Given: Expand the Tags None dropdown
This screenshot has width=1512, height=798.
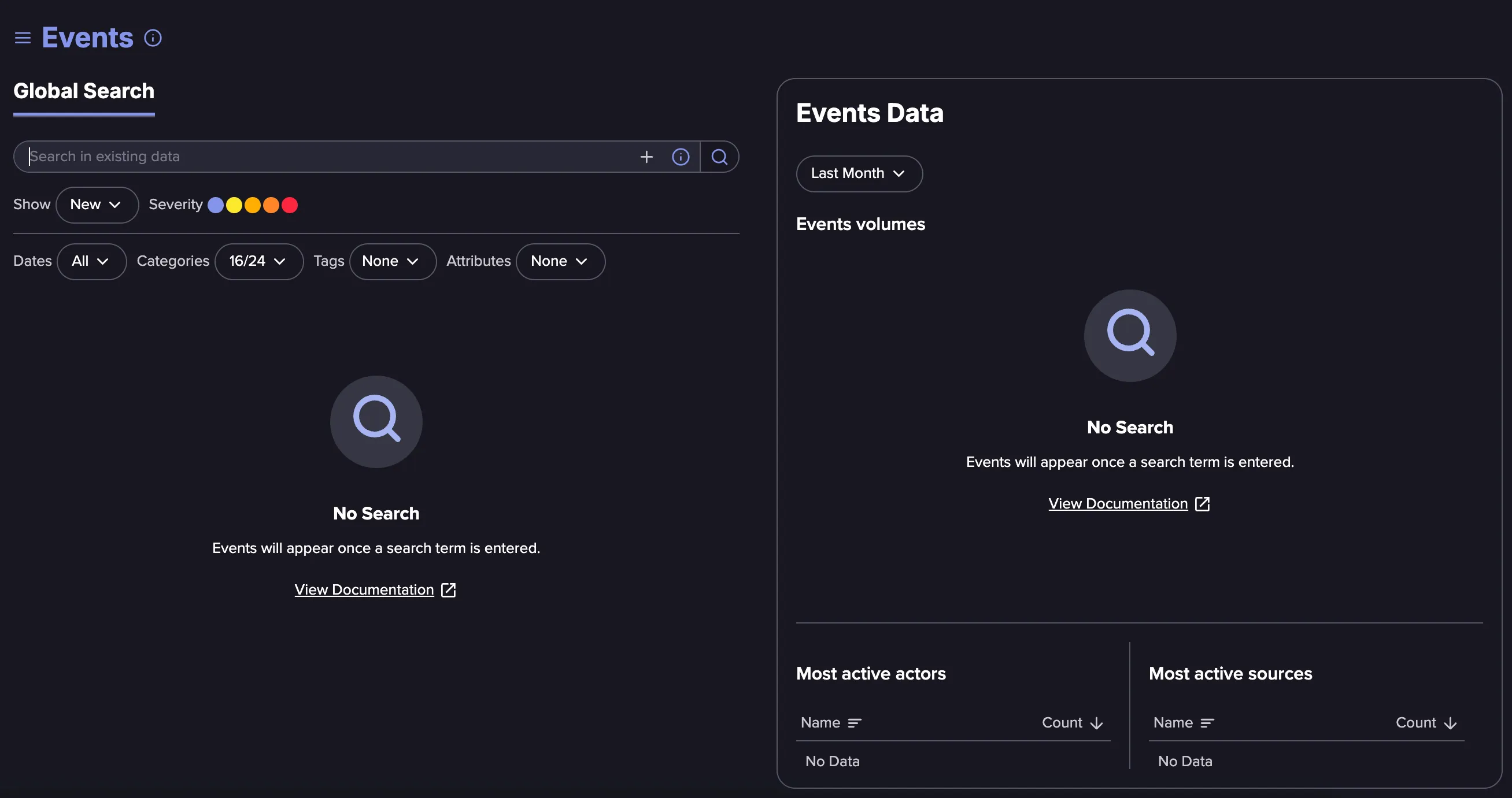Looking at the screenshot, I should pos(393,261).
